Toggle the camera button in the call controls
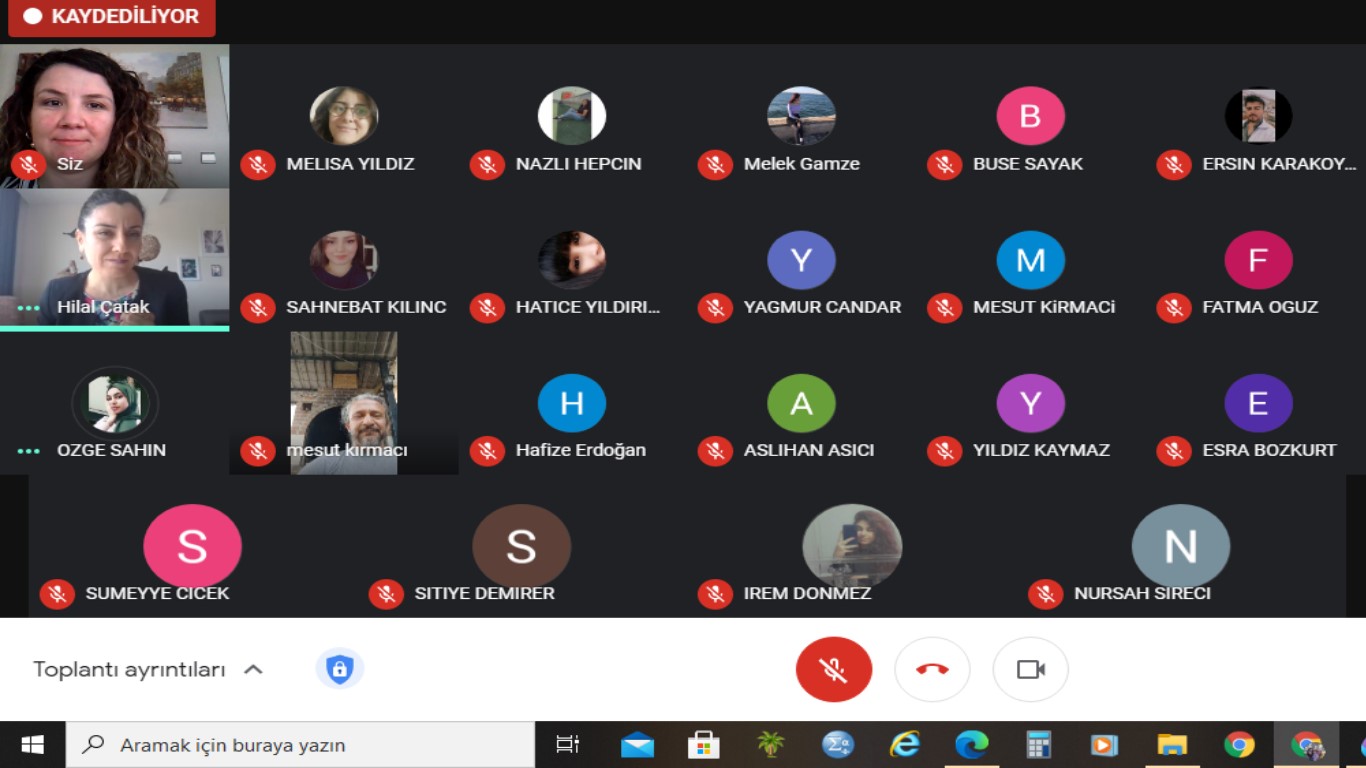1366x768 pixels. coord(1030,669)
